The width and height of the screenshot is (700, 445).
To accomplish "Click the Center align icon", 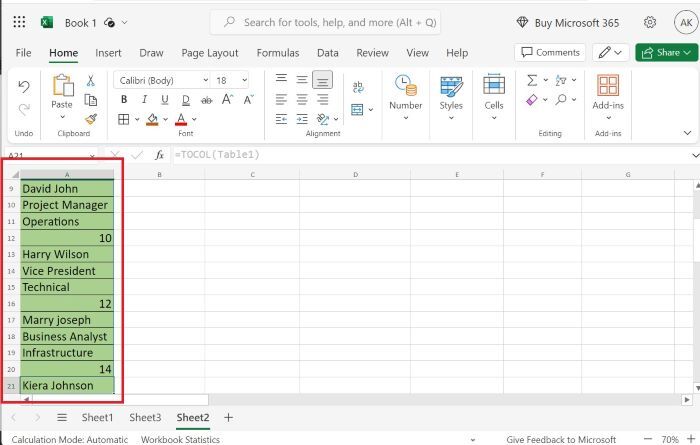I will (302, 99).
